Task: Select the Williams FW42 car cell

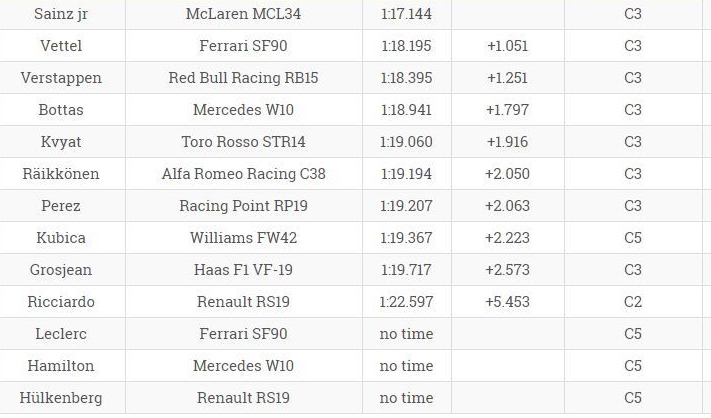Action: pyautogui.click(x=244, y=238)
